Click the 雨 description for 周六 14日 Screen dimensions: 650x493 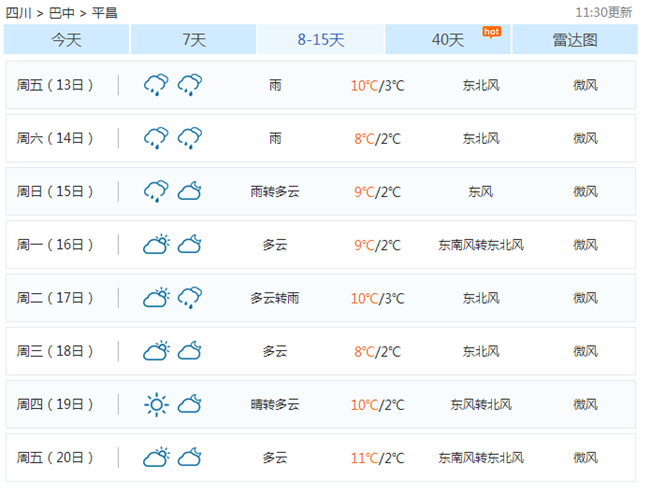(275, 138)
